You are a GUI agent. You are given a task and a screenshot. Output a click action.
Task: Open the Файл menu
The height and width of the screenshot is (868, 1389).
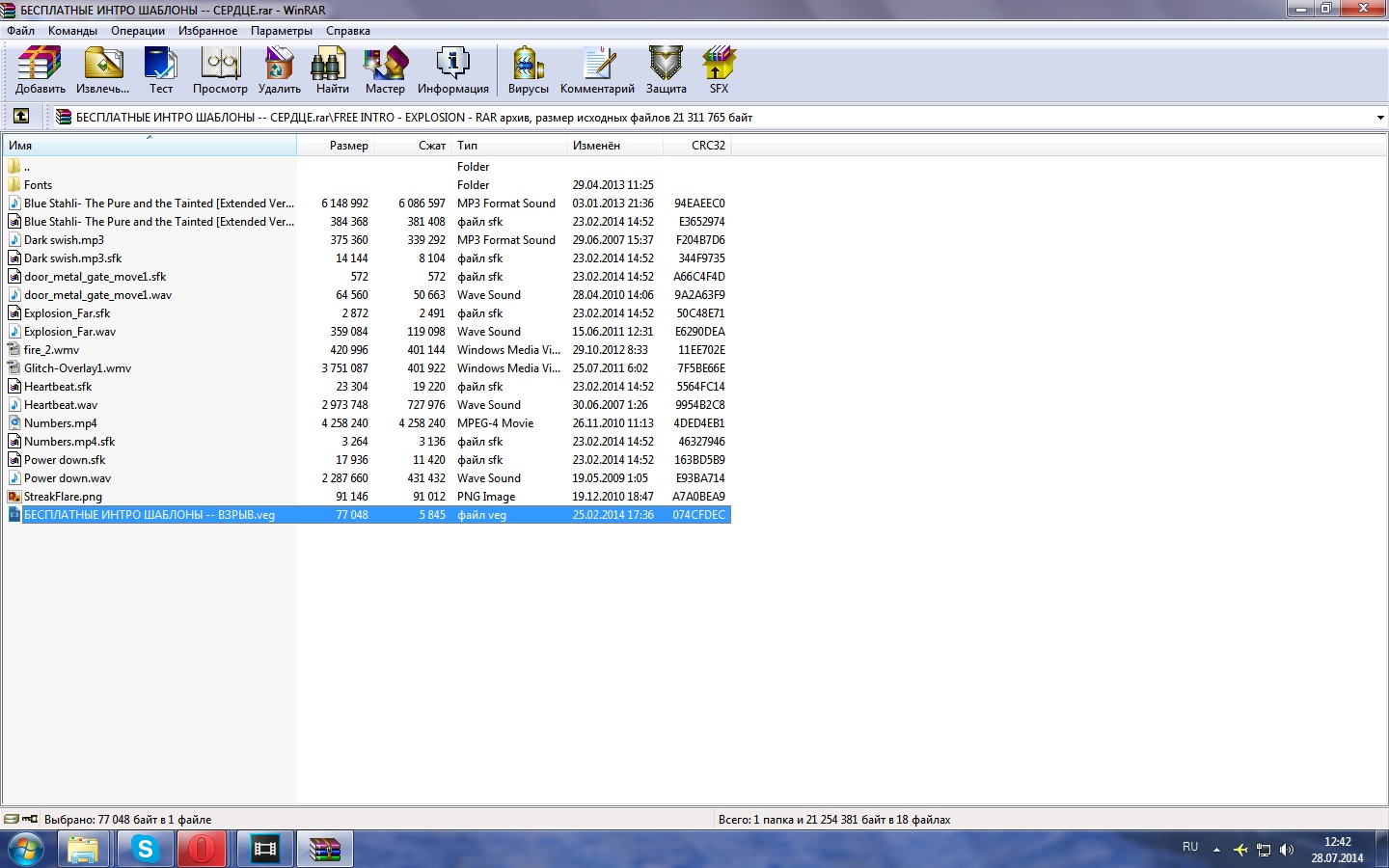20,31
